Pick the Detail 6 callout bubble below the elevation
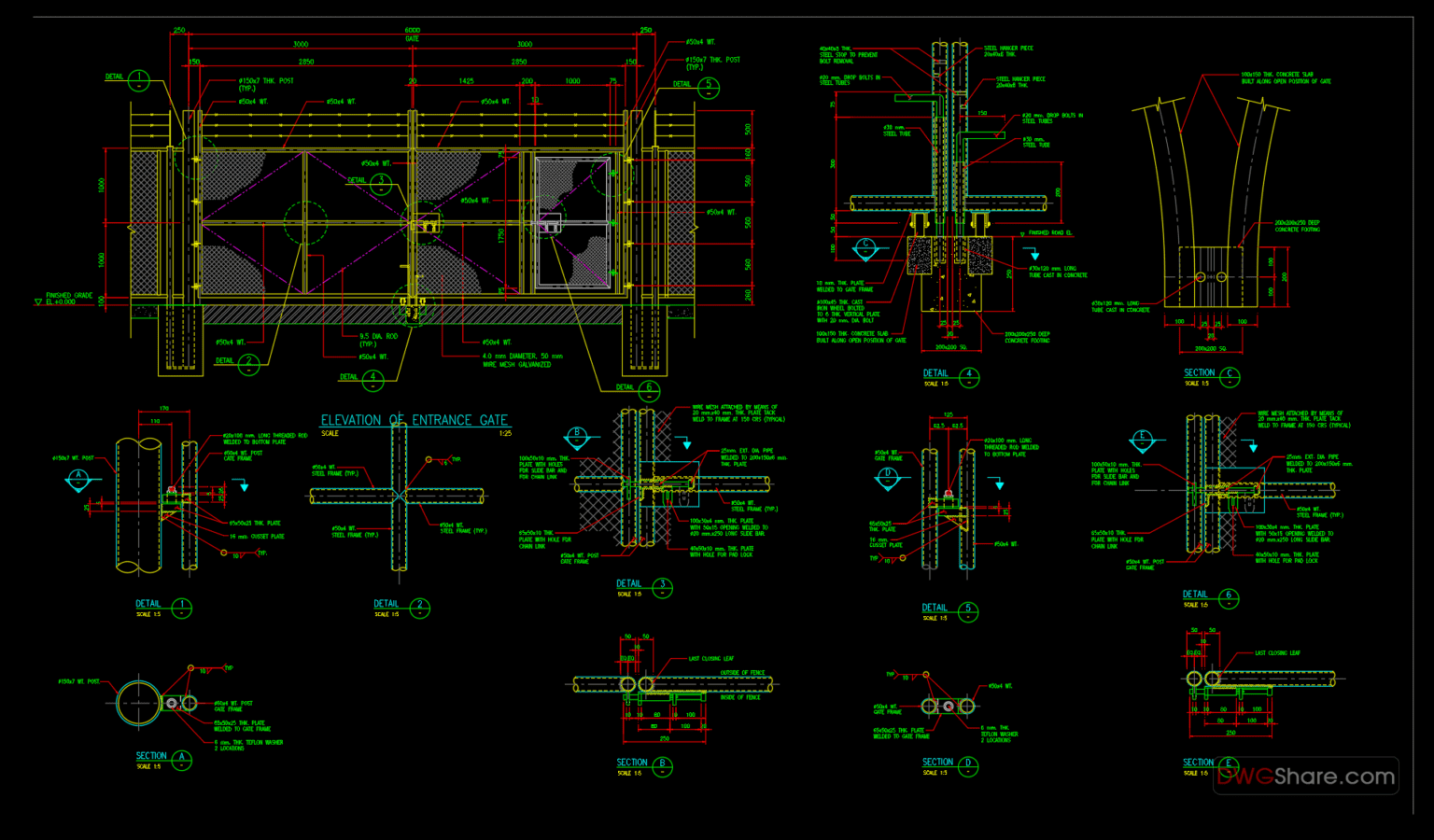This screenshot has height=840, width=1434. pos(649,390)
